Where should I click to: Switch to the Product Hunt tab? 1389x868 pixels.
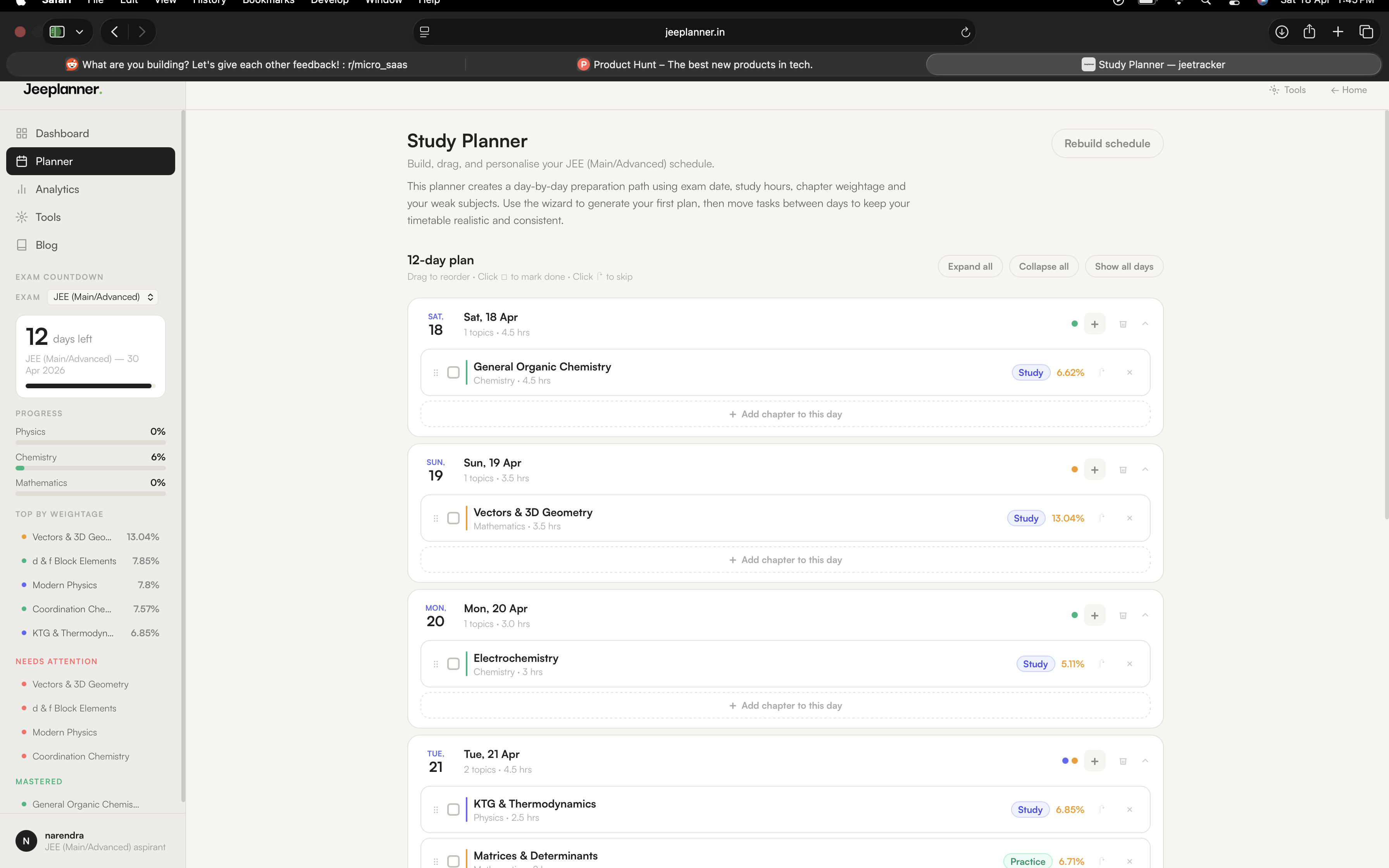(695, 64)
